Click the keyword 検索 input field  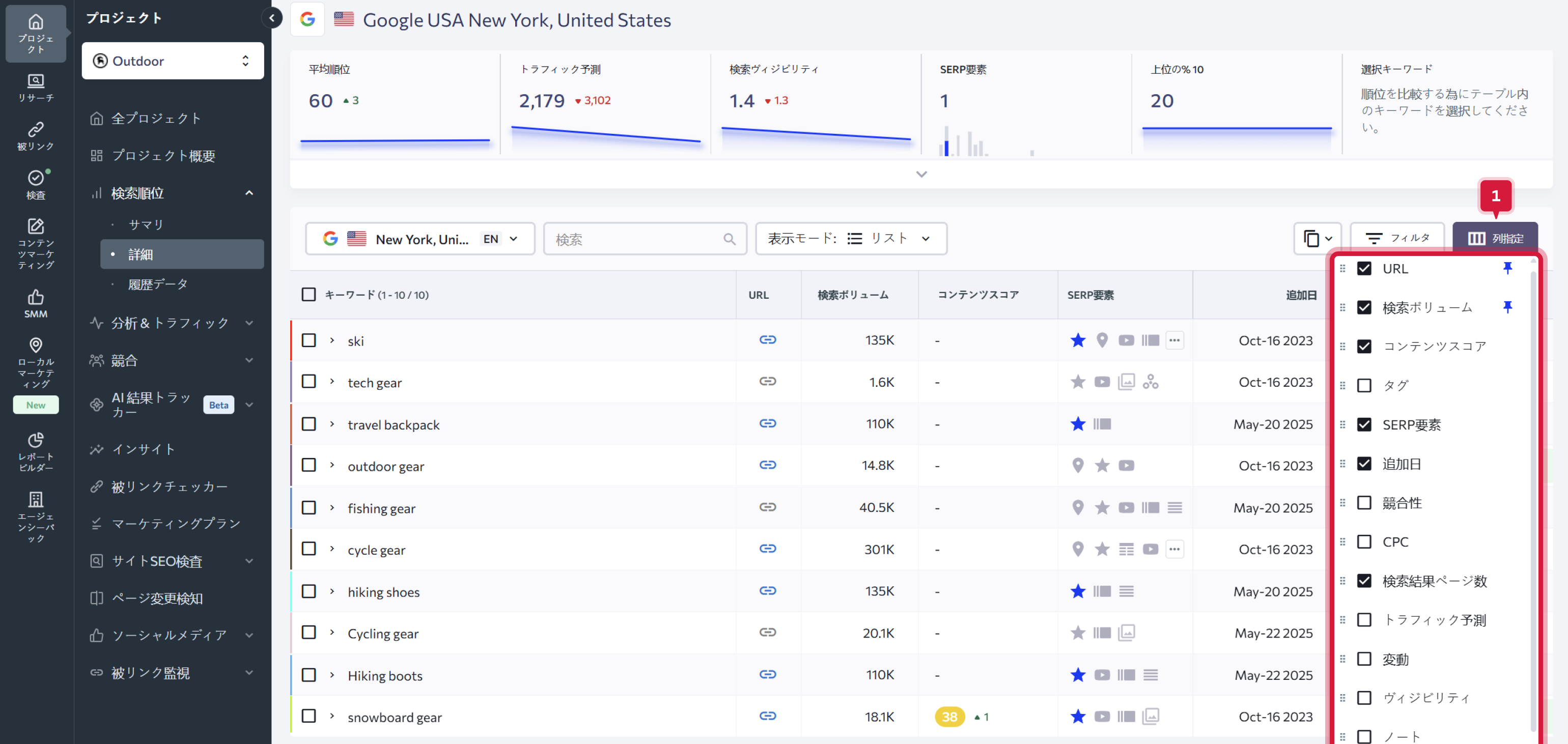645,239
